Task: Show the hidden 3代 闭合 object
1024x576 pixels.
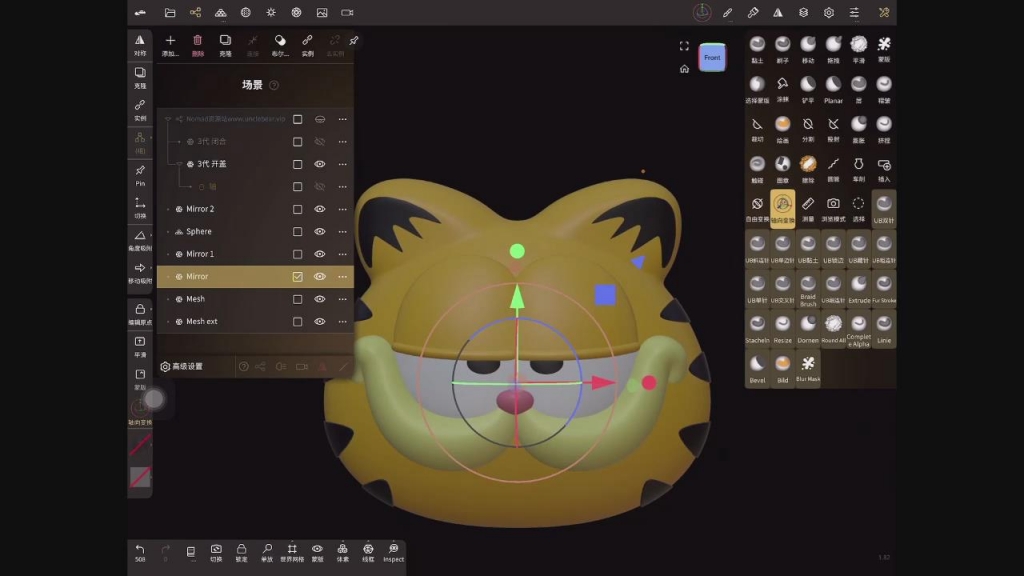Action: 319,142
